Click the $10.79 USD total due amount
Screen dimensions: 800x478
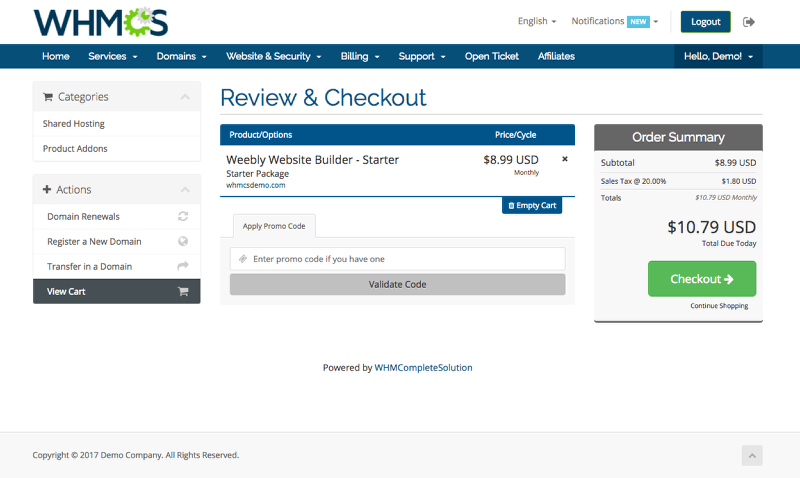(712, 227)
